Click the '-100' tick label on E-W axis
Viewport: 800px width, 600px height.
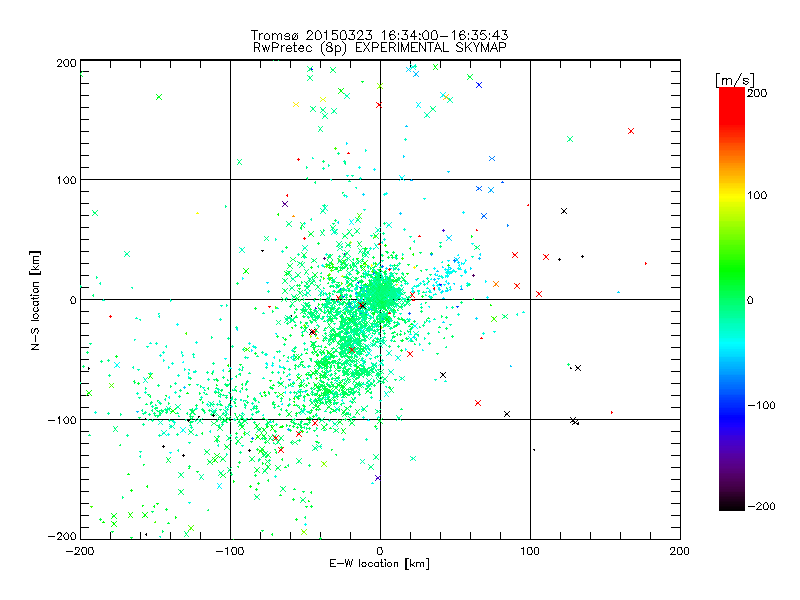point(230,551)
